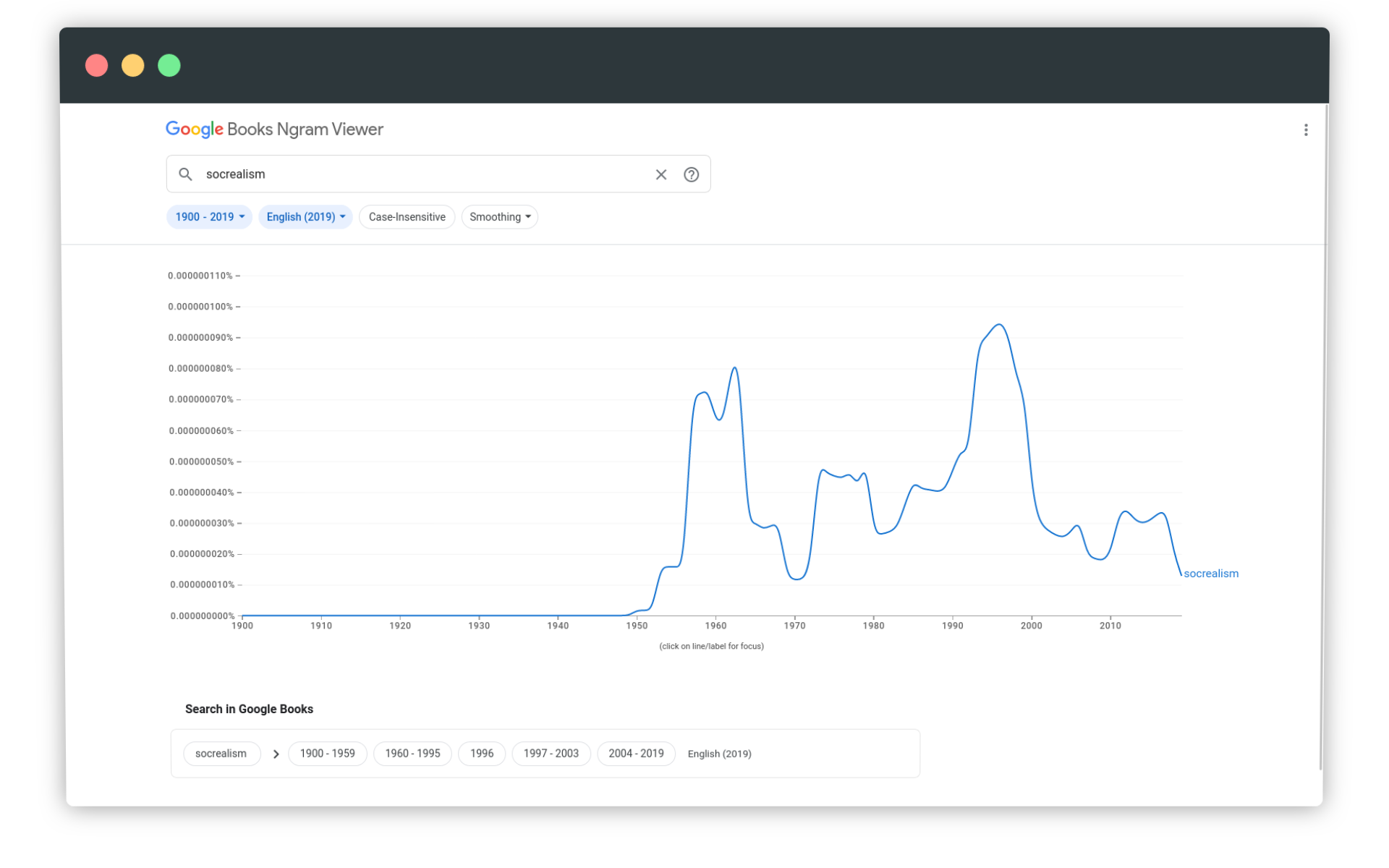Click the Search in Google Books heading
Viewport: 1389px width, 868px height.
(x=249, y=709)
